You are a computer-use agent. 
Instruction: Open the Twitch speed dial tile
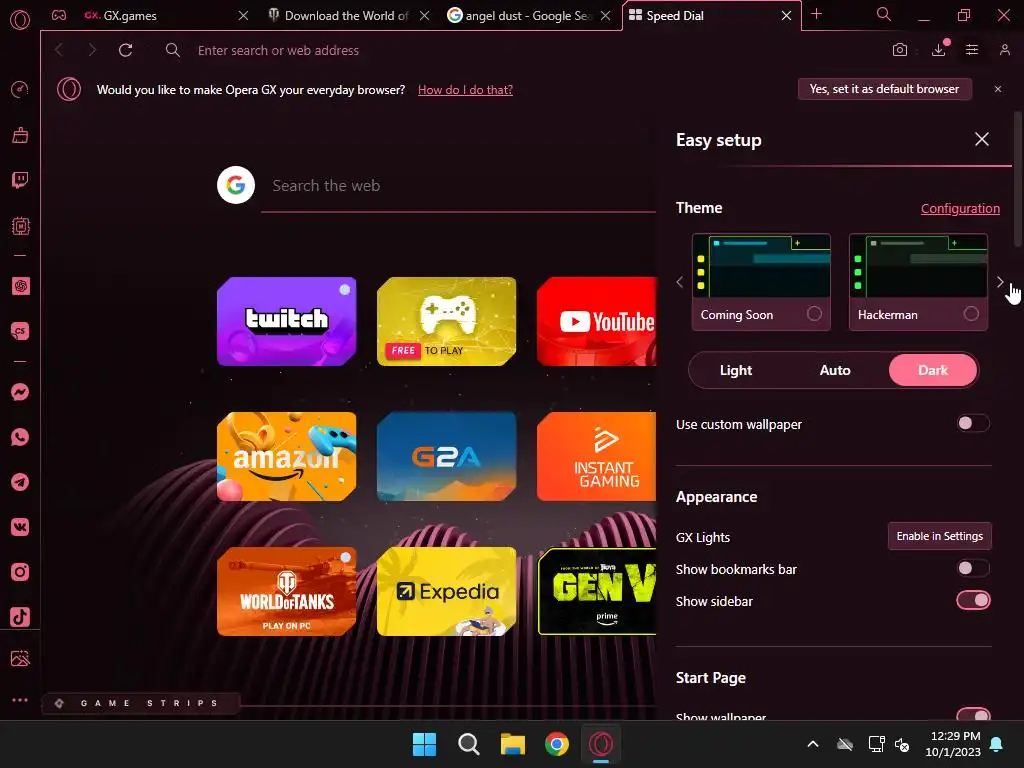(287, 321)
